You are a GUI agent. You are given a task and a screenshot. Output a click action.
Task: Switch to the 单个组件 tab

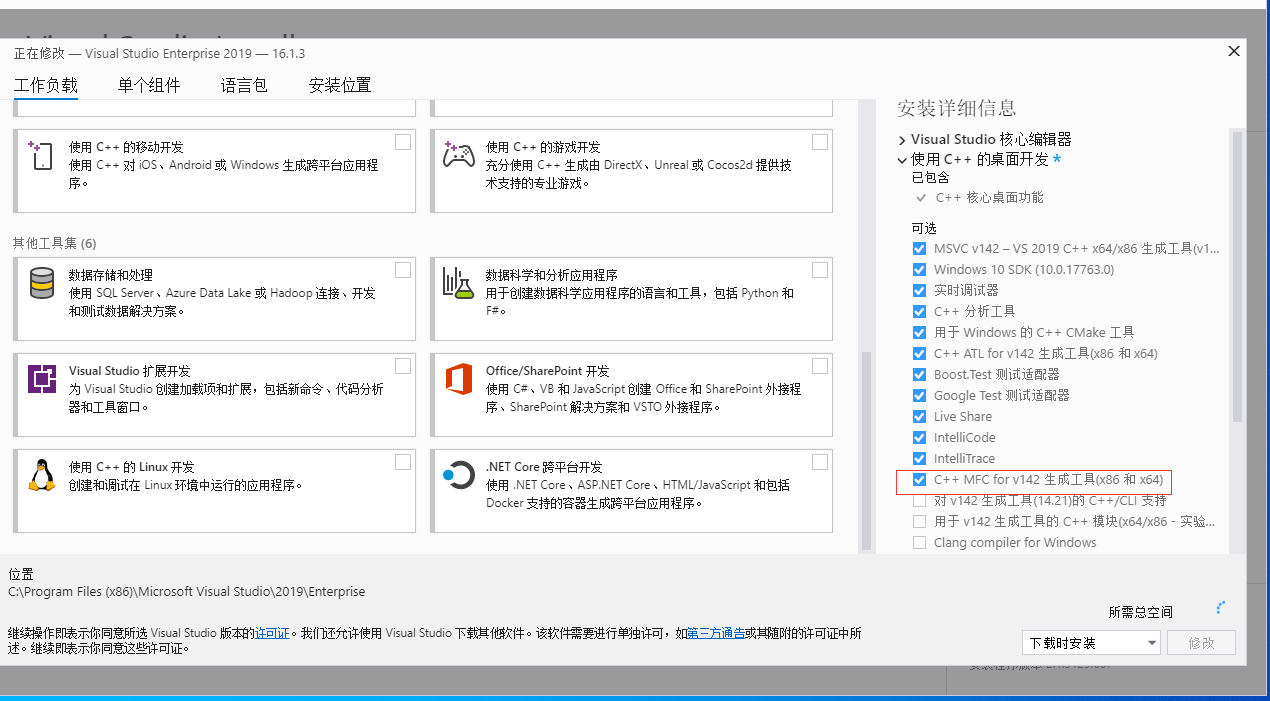[149, 85]
